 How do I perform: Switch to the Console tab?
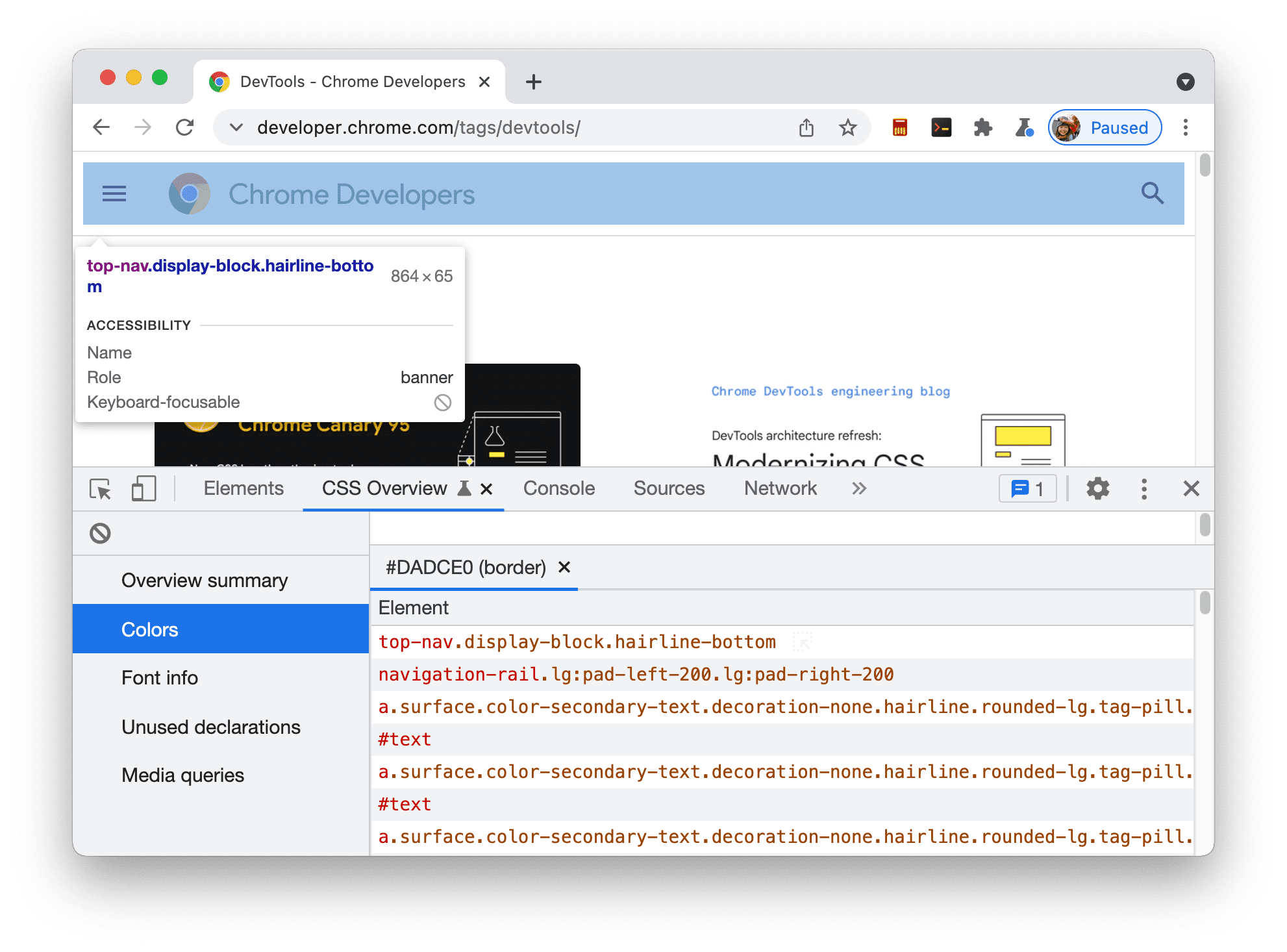[x=557, y=488]
